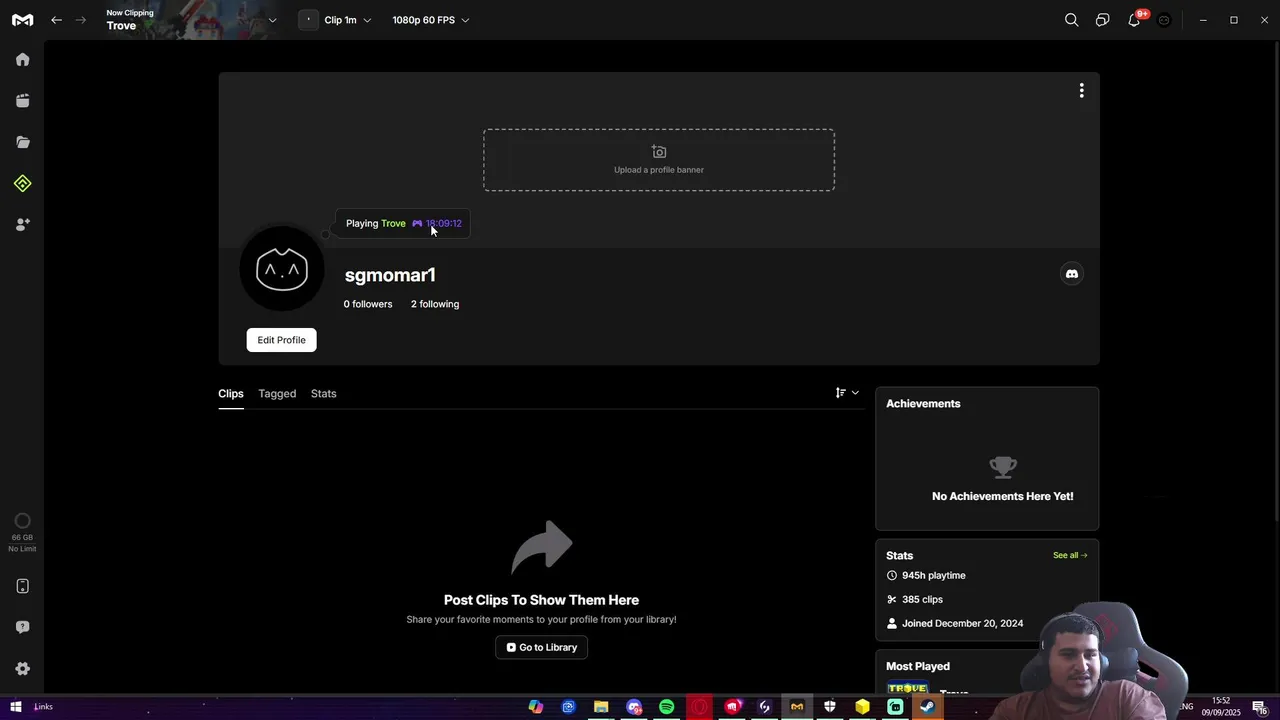The width and height of the screenshot is (1280, 720).
Task: Open the mobile device sidebar icon
Action: pyautogui.click(x=22, y=586)
